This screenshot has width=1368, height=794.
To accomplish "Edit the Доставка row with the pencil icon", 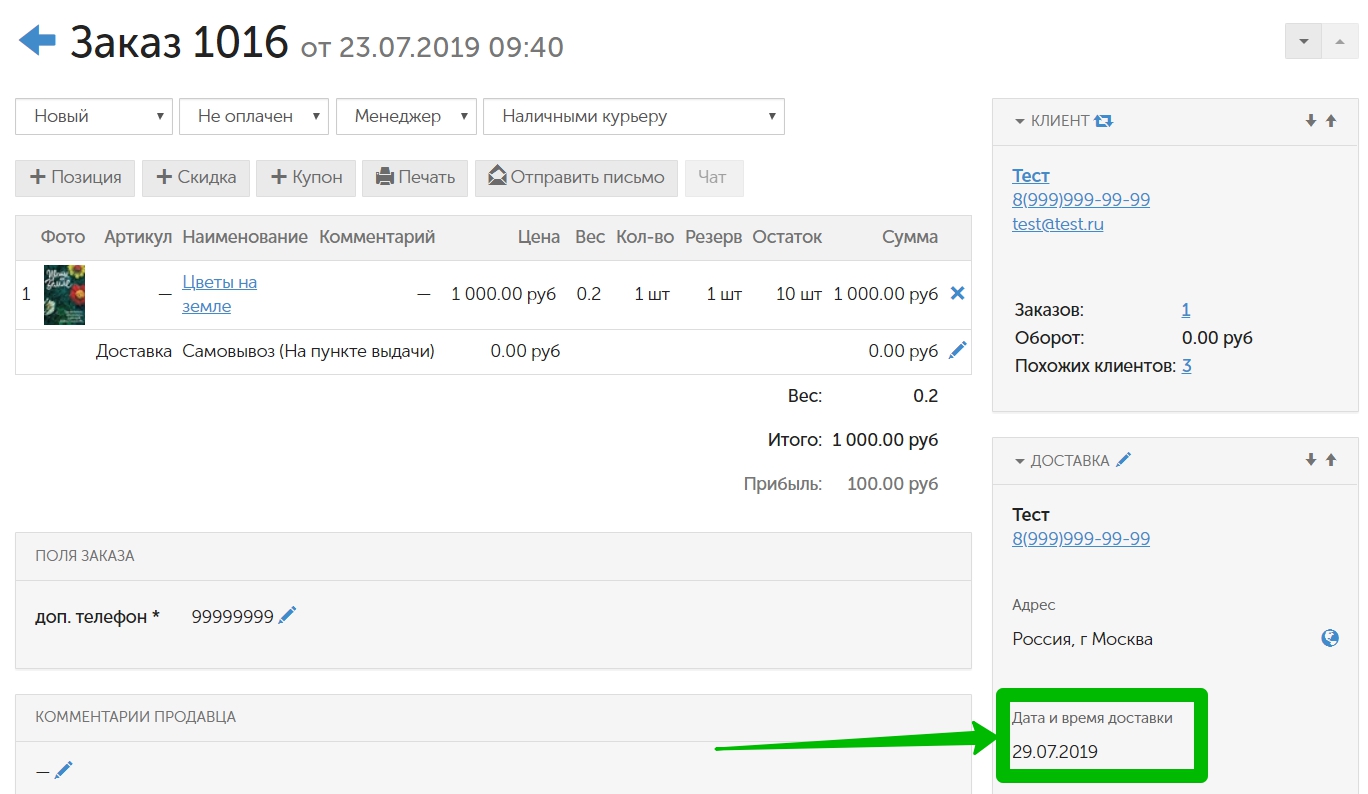I will [x=957, y=351].
